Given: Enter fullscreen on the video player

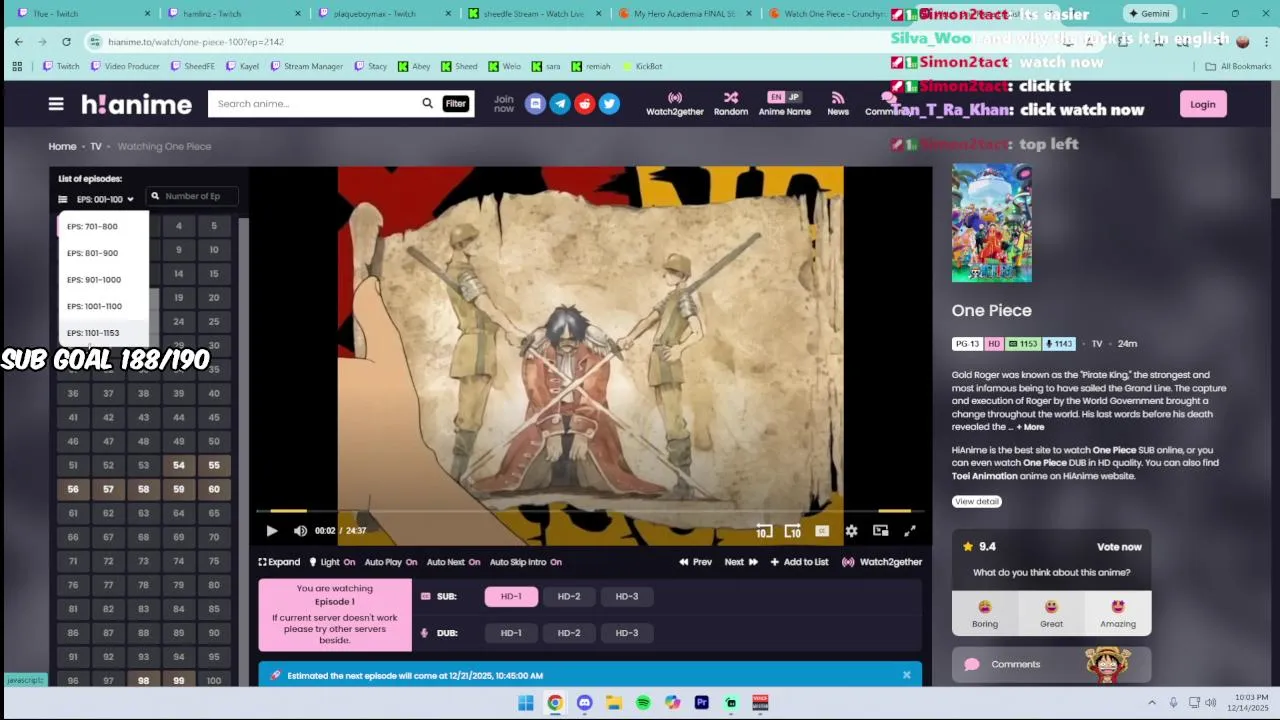Looking at the screenshot, I should point(910,531).
